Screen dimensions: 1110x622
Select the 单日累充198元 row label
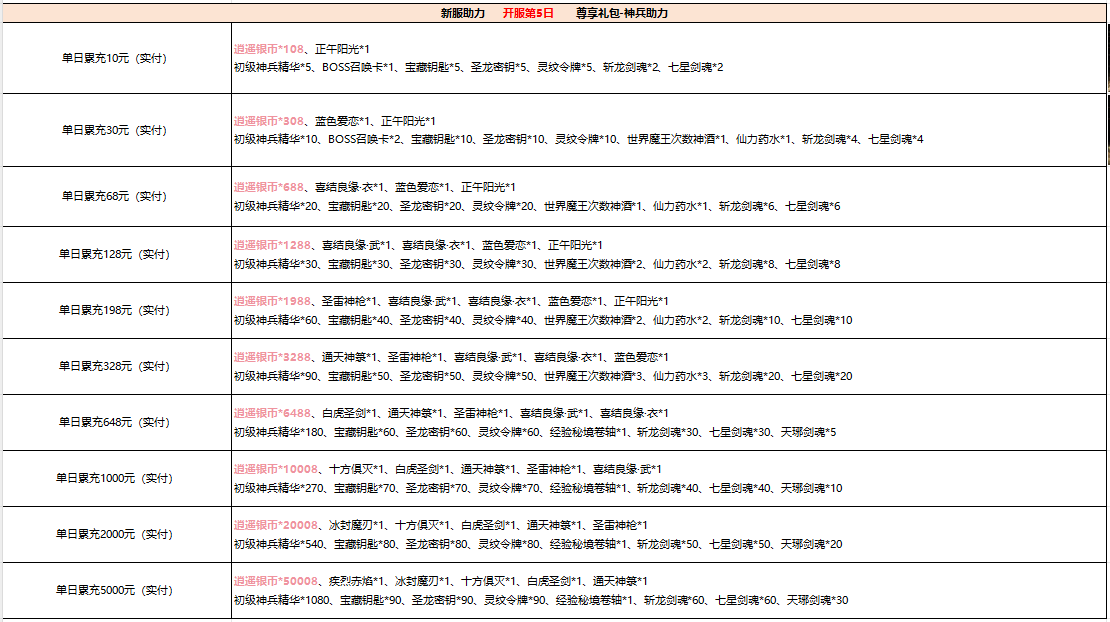(114, 310)
